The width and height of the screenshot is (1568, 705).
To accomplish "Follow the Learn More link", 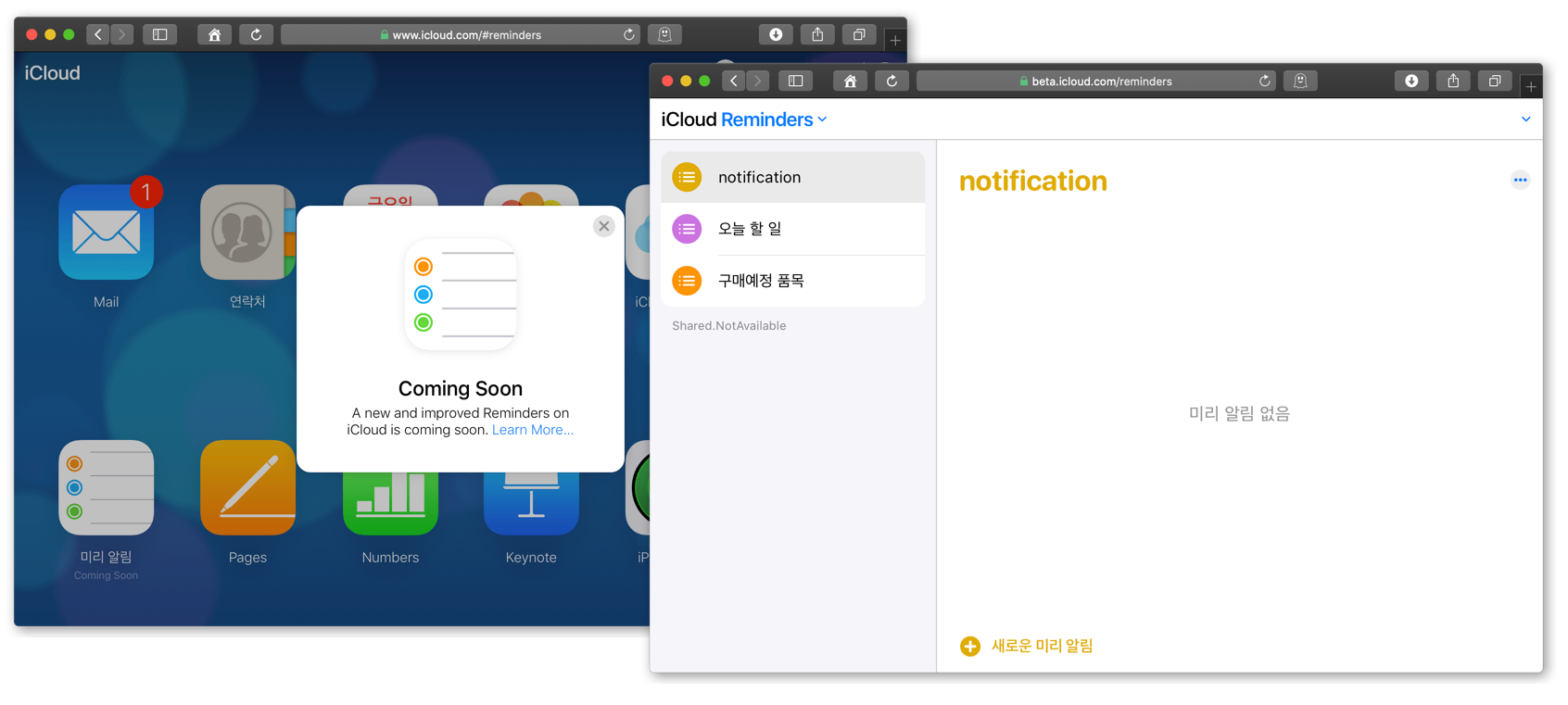I will [533, 430].
